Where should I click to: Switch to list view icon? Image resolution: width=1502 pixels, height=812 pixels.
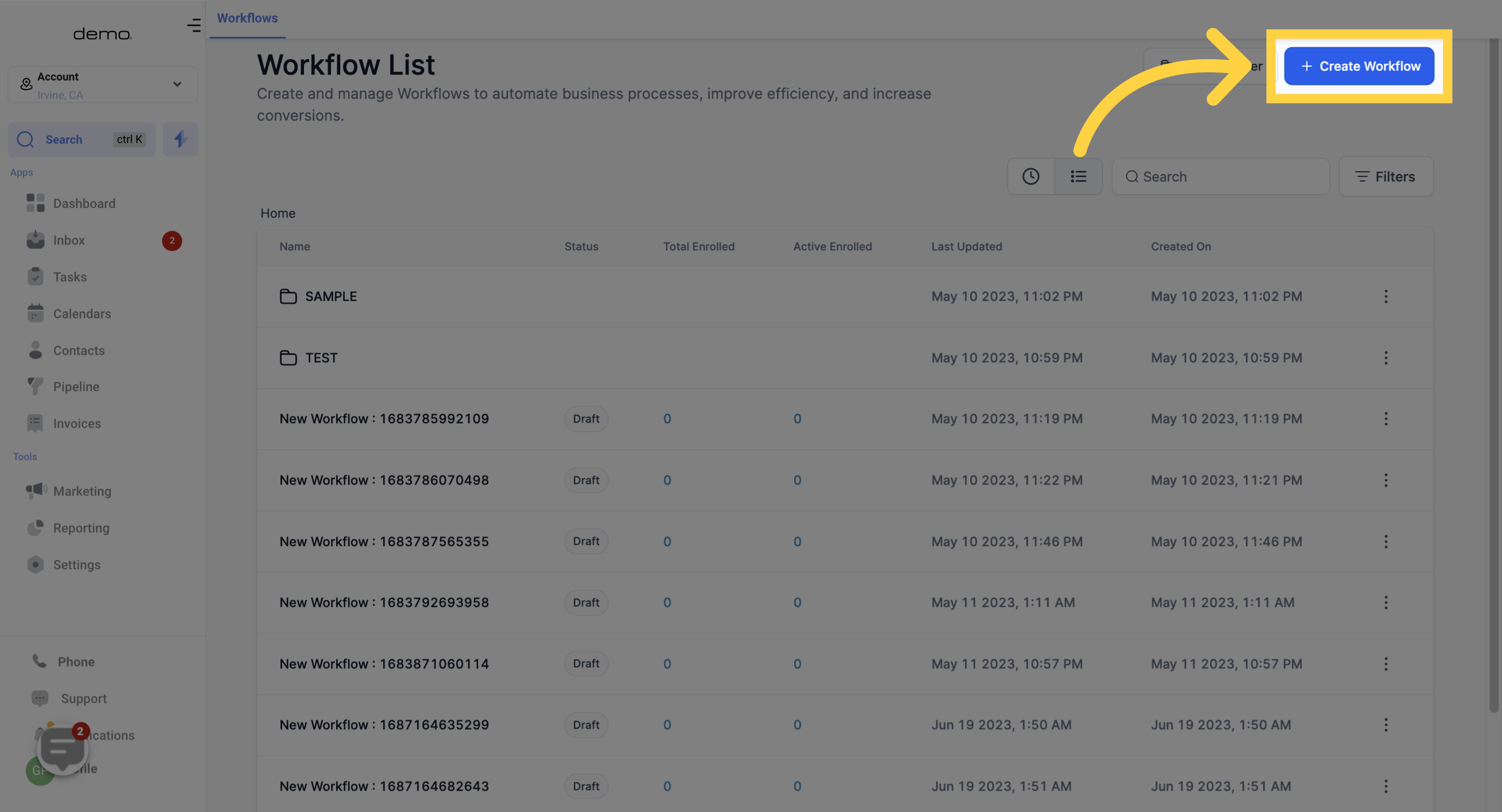(x=1078, y=176)
